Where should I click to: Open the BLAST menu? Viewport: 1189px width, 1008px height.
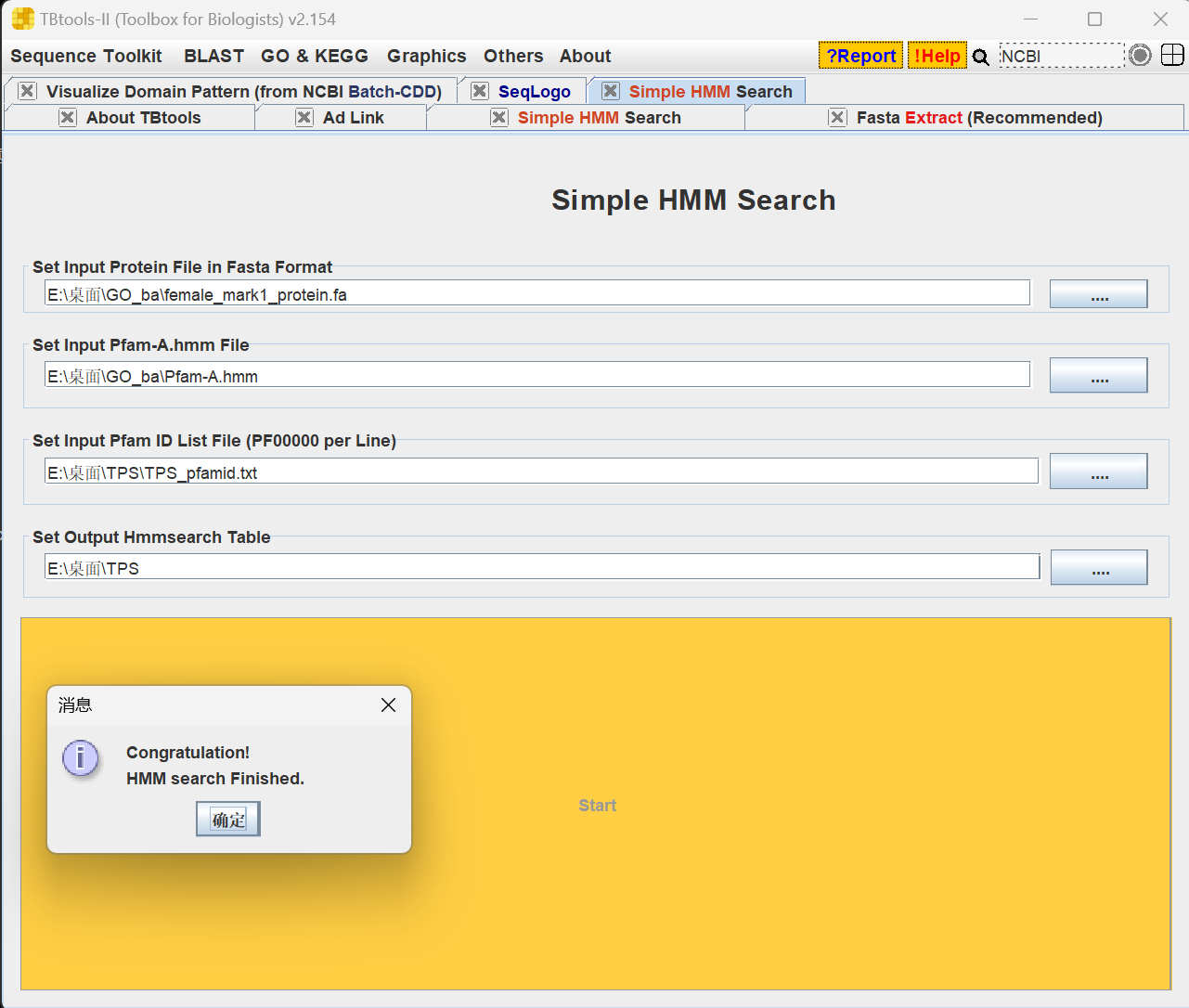pyautogui.click(x=214, y=56)
